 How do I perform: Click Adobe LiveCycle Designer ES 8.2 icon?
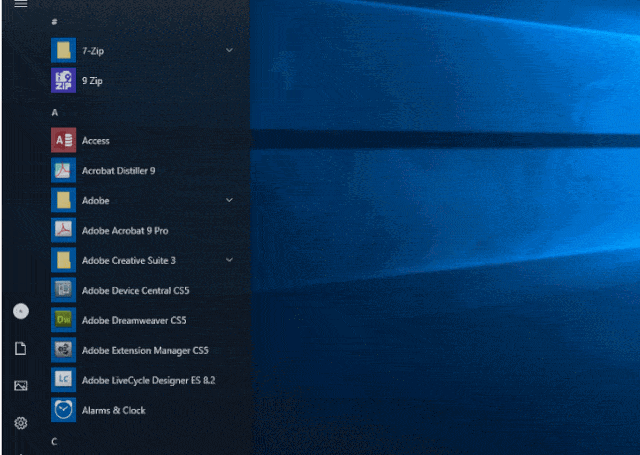(x=63, y=380)
